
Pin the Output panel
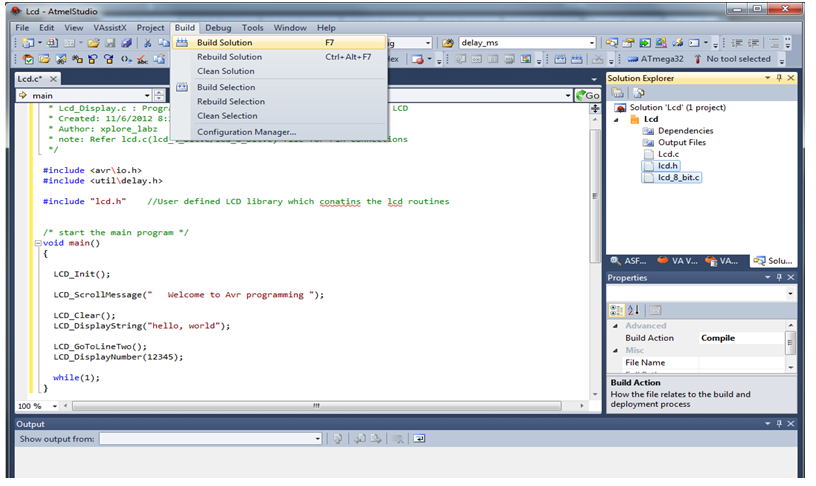click(779, 424)
